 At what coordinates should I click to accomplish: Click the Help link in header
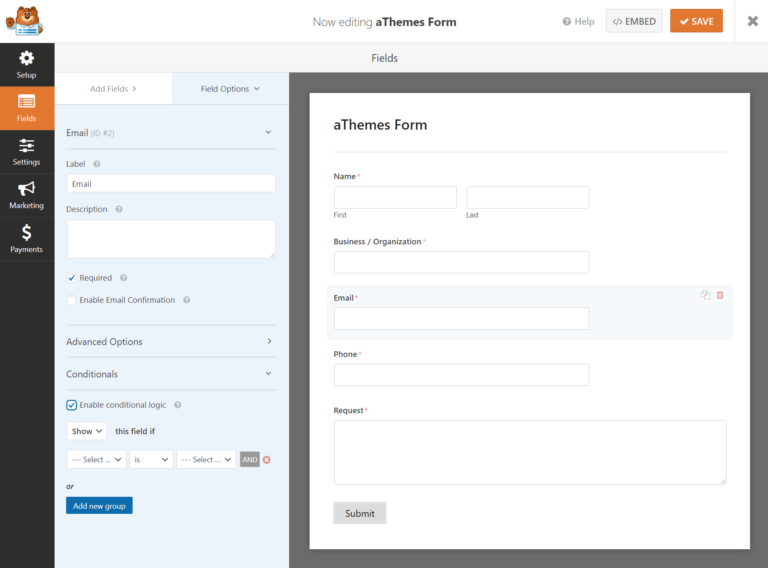578,22
